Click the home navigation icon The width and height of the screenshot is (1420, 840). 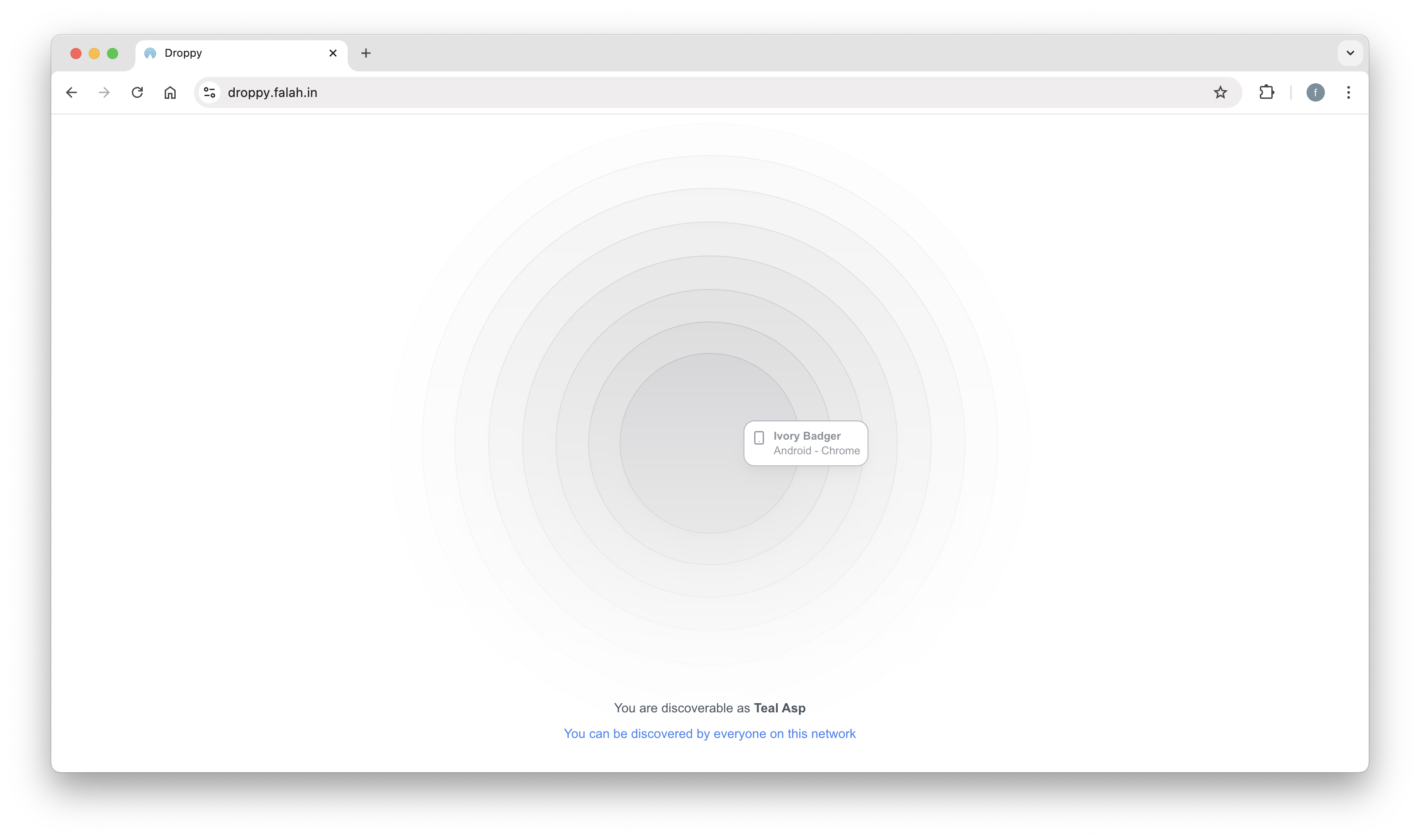[x=170, y=92]
